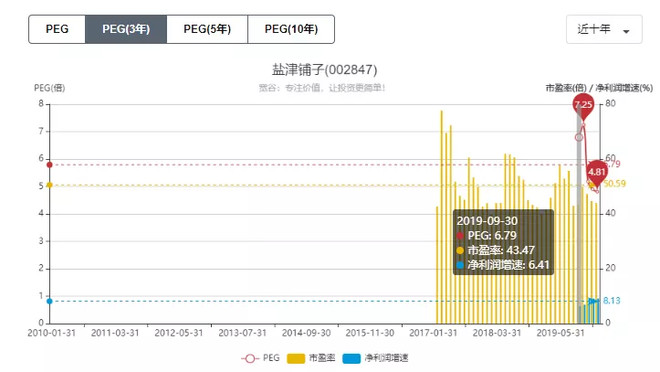Click the 8.13 average value label
This screenshot has width=660, height=372.
(x=612, y=300)
